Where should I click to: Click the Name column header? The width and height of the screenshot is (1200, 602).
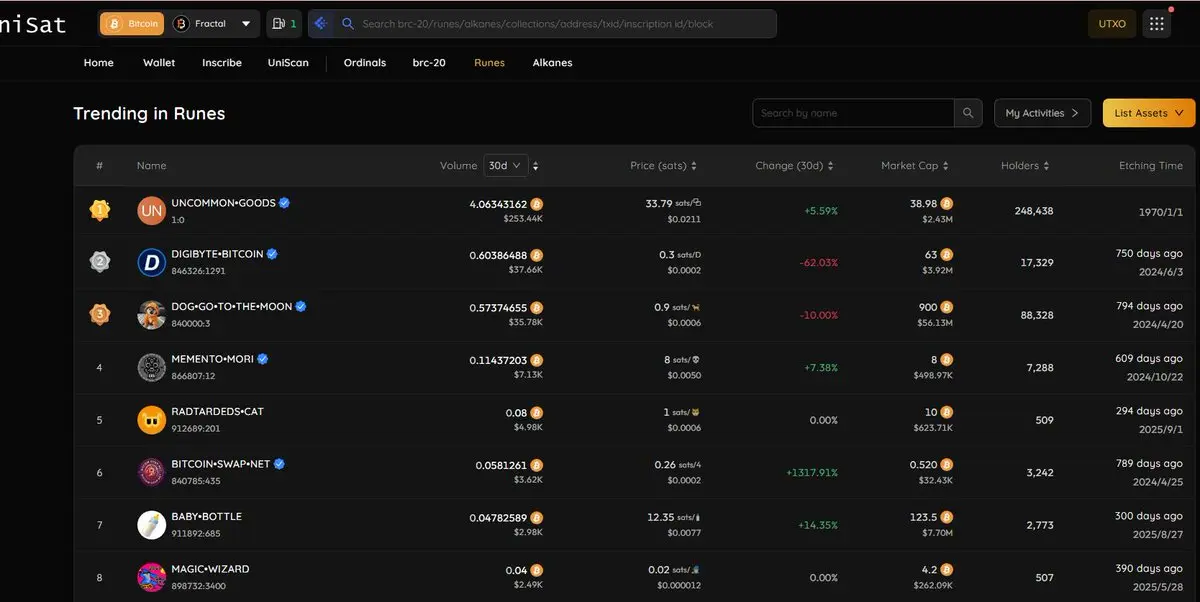tap(151, 166)
